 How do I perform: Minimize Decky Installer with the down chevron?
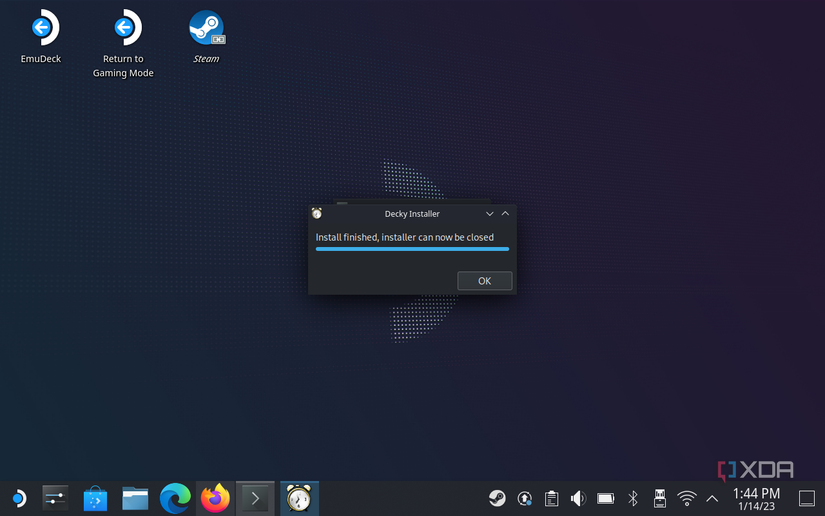click(489, 214)
